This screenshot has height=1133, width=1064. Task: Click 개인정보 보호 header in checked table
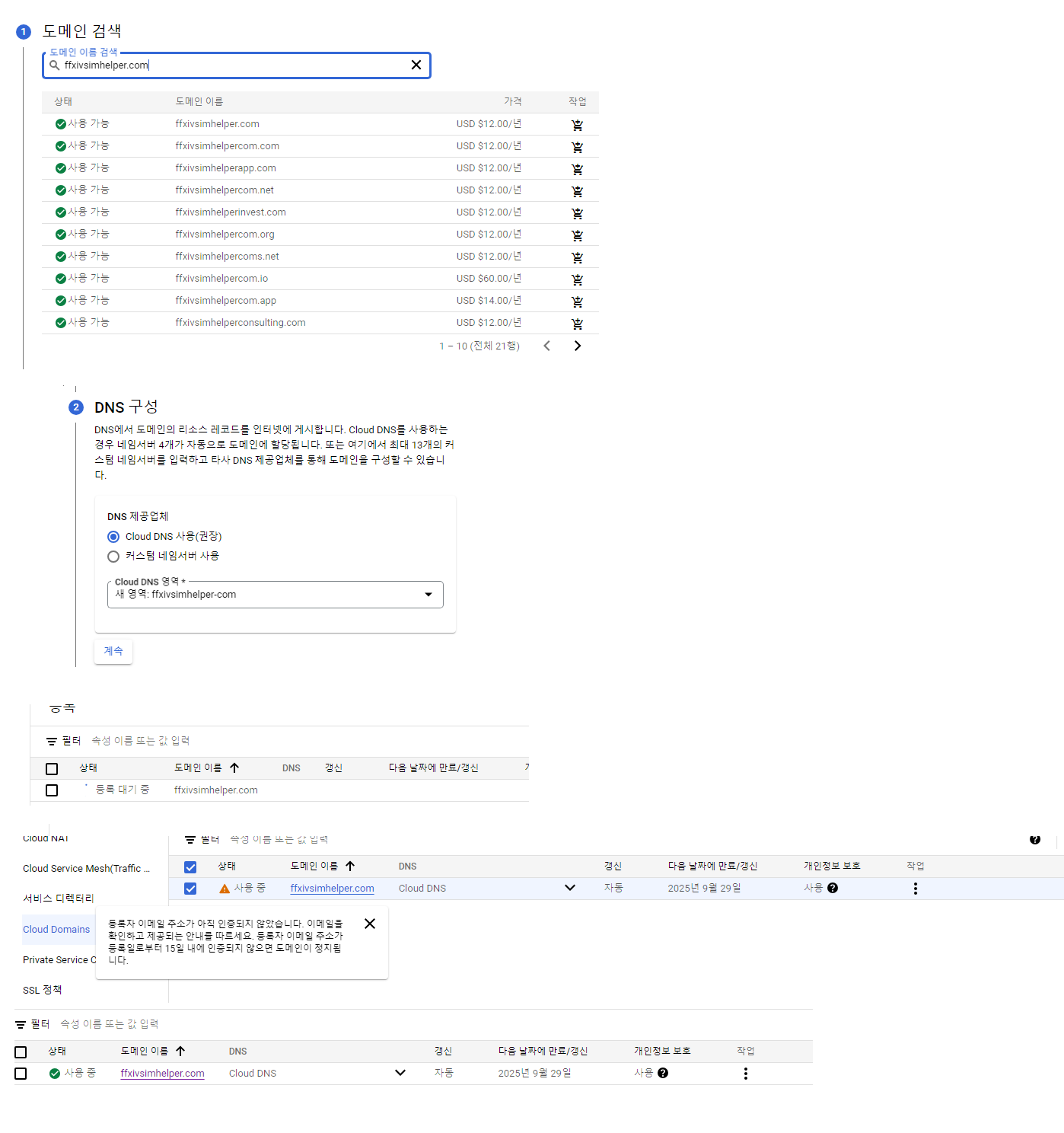click(x=833, y=866)
